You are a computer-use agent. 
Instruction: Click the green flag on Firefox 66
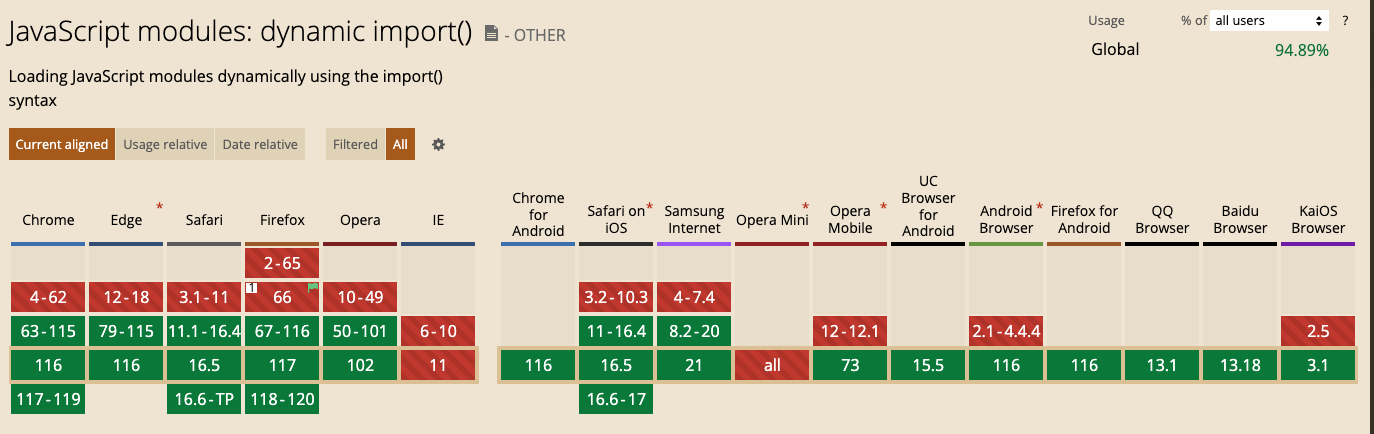pyautogui.click(x=313, y=288)
